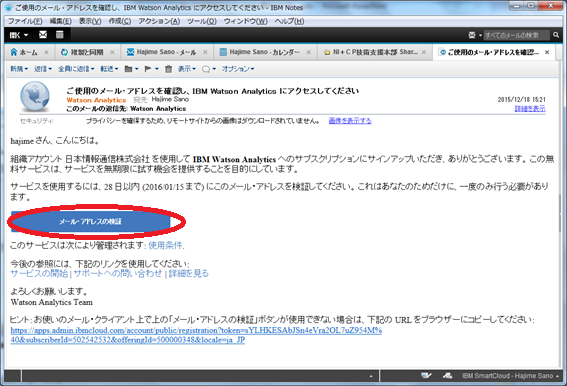Image resolution: width=567 pixels, height=386 pixels.
Task: Click the 画像を表示する link
Action: [350, 121]
